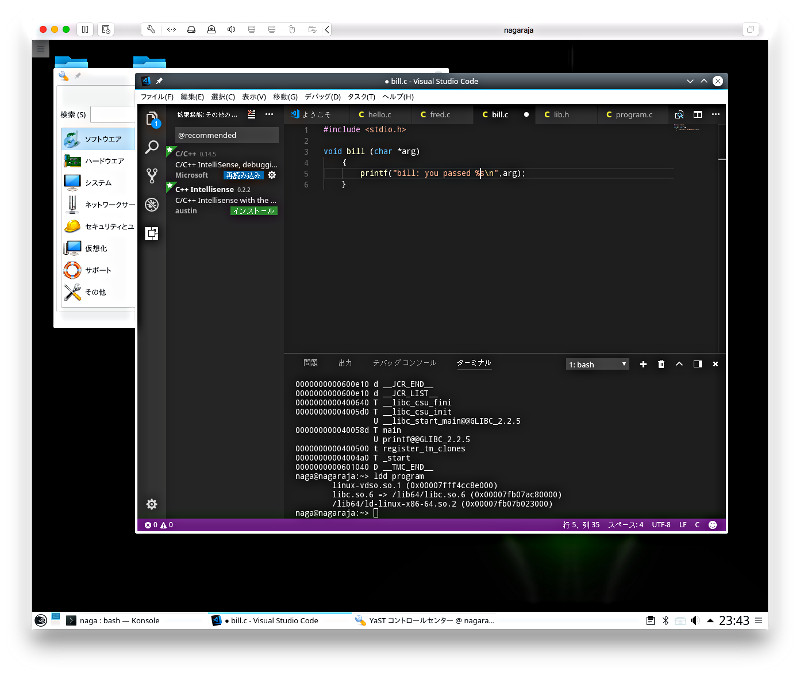The height and width of the screenshot is (675, 800).
Task: Switch to the ようこそ welcome tab
Action: tap(316, 114)
